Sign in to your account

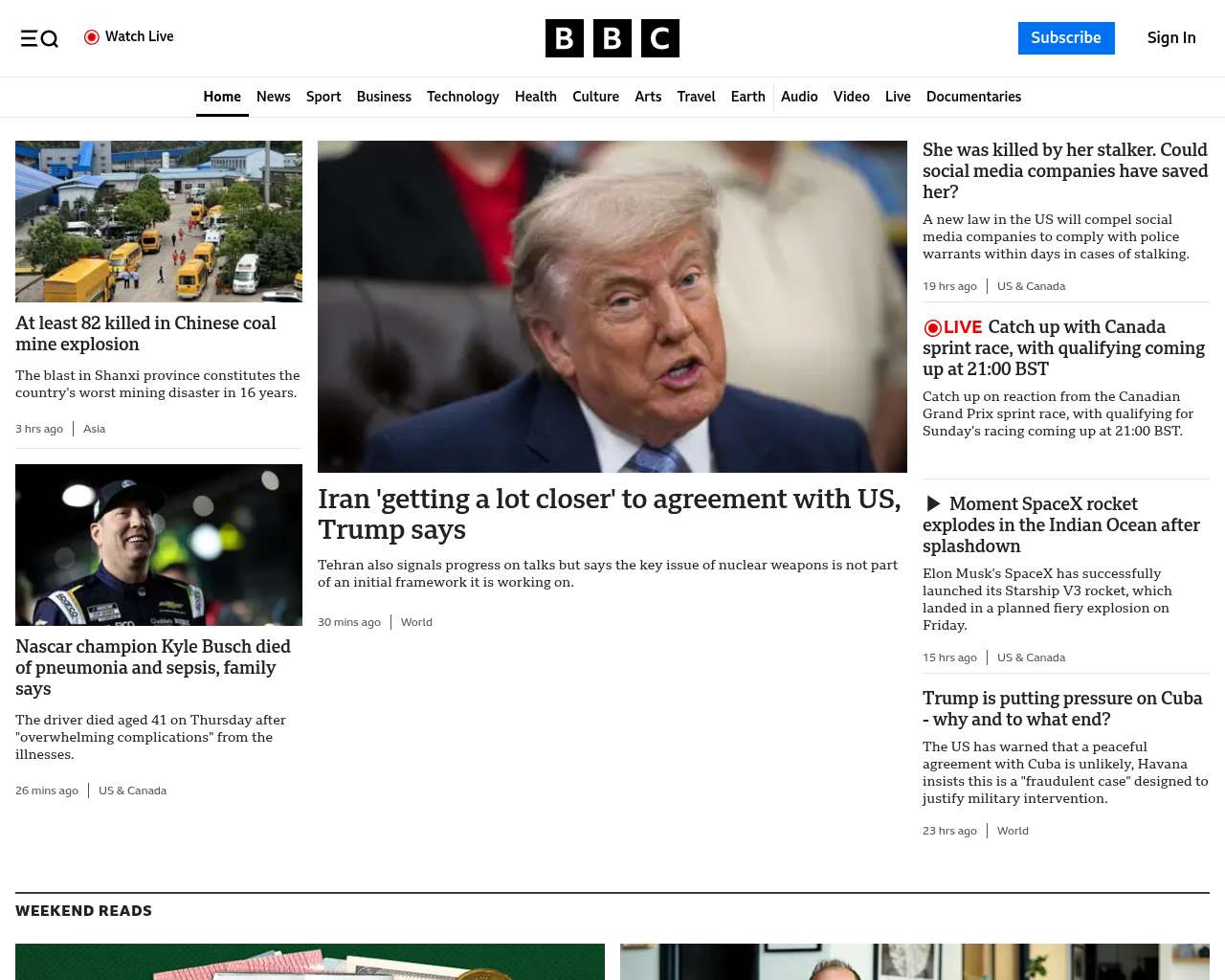point(1171,38)
